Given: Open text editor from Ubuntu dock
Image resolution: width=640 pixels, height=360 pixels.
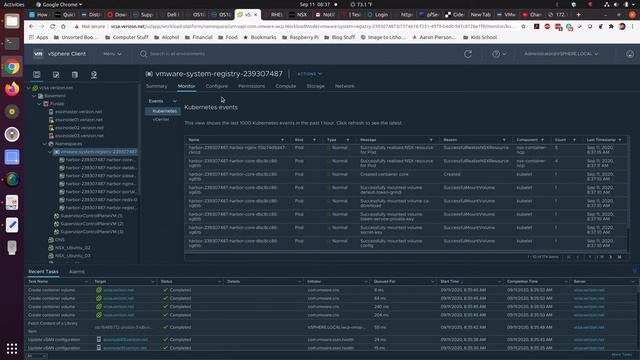Looking at the screenshot, I should pyautogui.click(x=12, y=225).
